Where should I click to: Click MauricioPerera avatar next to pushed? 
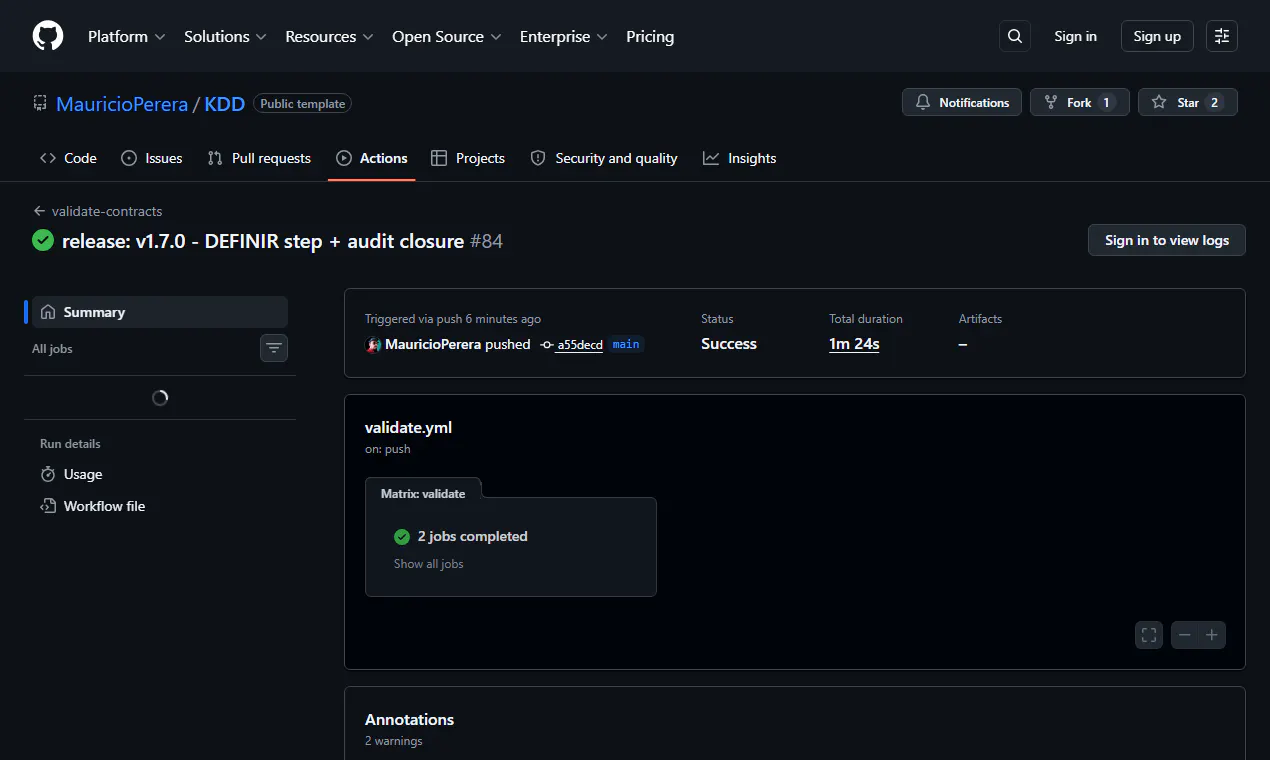pyautogui.click(x=373, y=345)
